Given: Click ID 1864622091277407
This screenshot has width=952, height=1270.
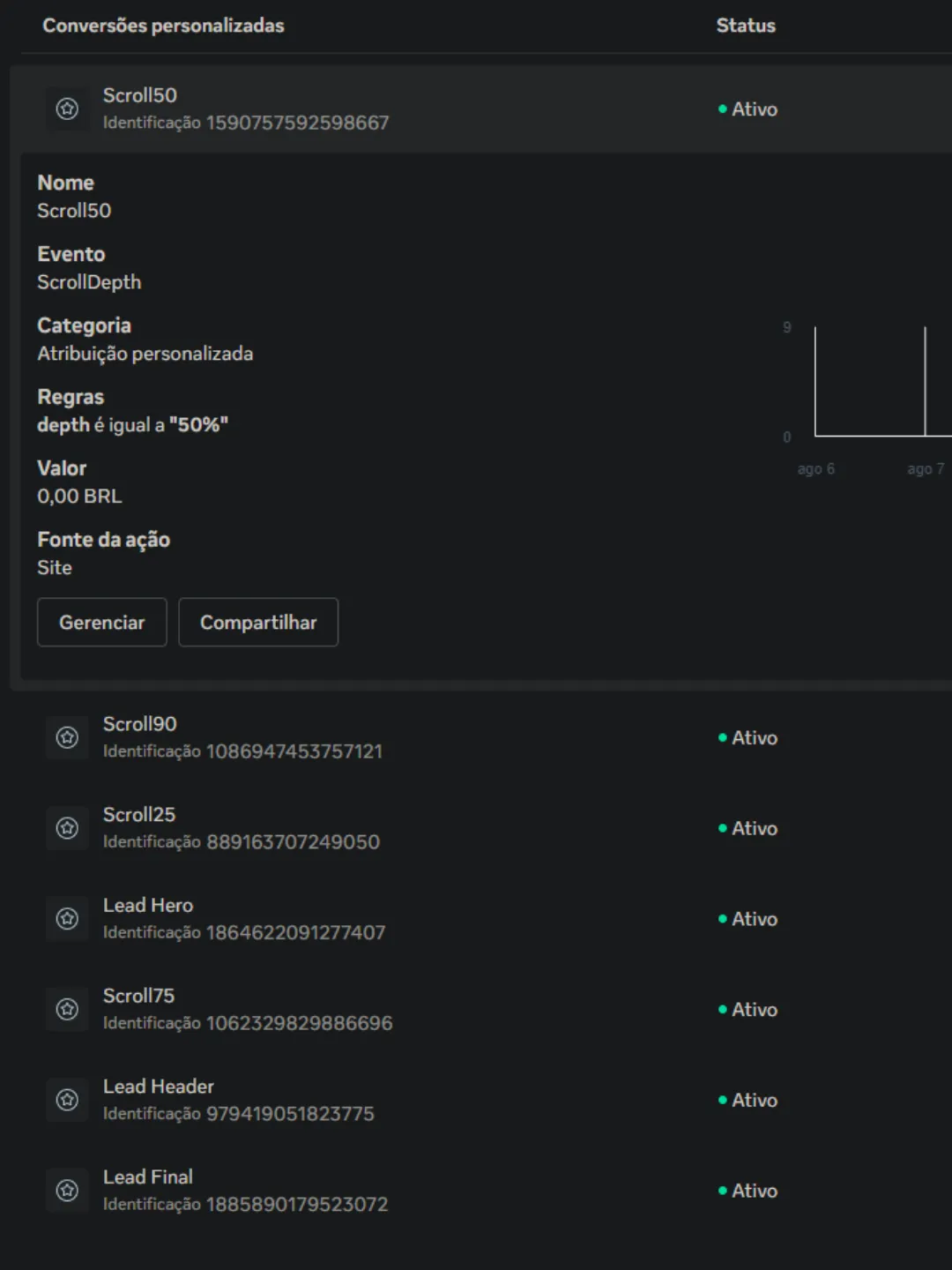Looking at the screenshot, I should click(x=296, y=933).
